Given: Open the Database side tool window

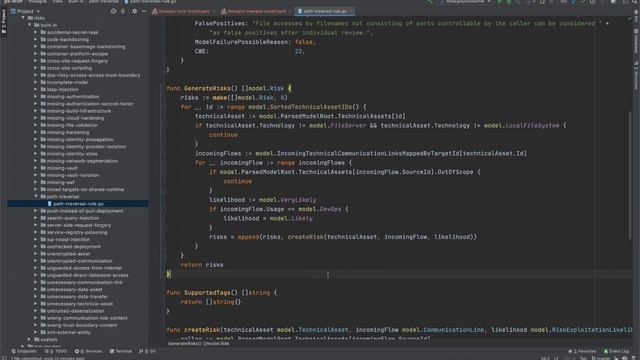Looking at the screenshot, I should click(x=636, y=41).
